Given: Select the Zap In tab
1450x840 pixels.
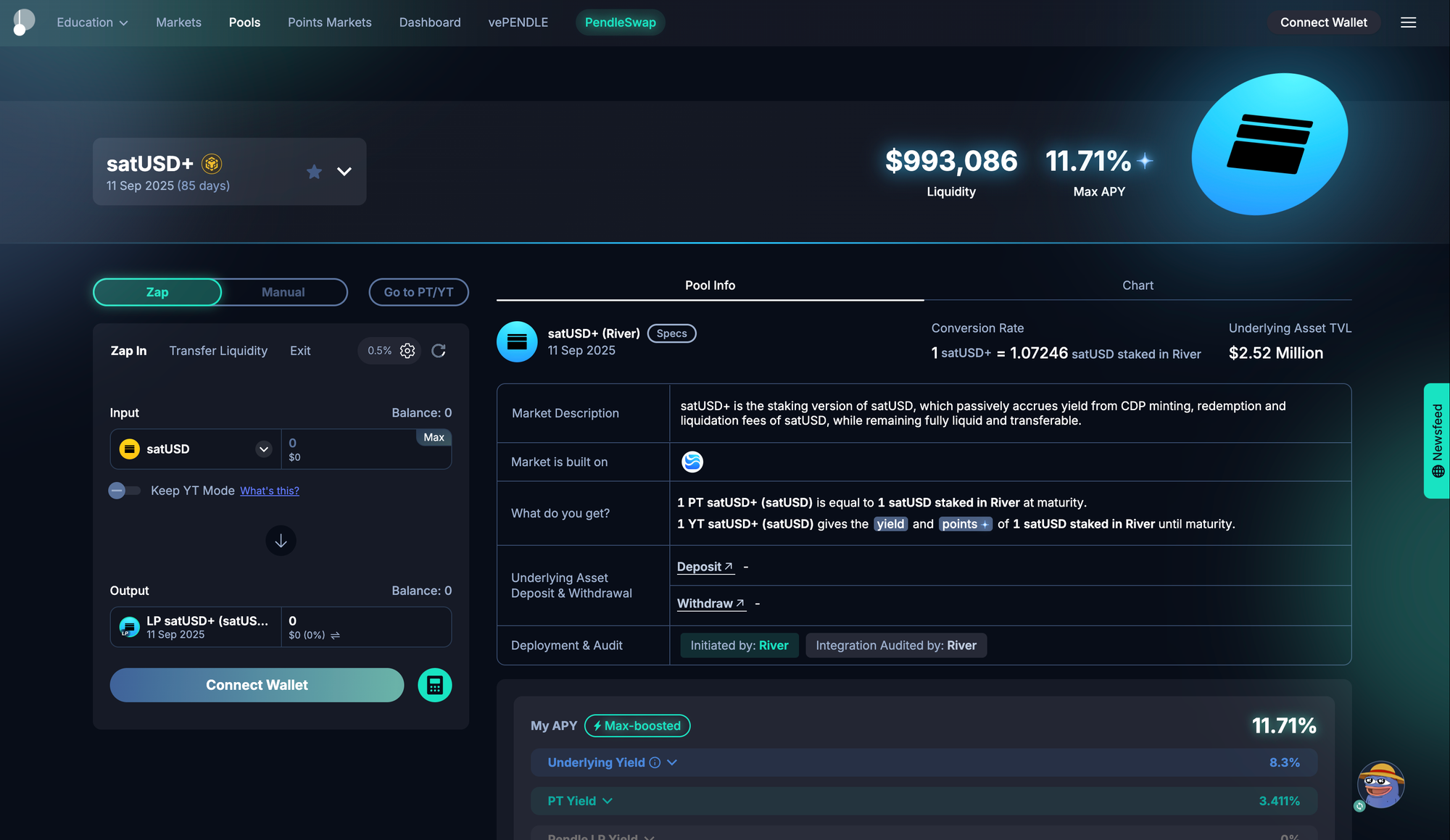Looking at the screenshot, I should click(128, 351).
